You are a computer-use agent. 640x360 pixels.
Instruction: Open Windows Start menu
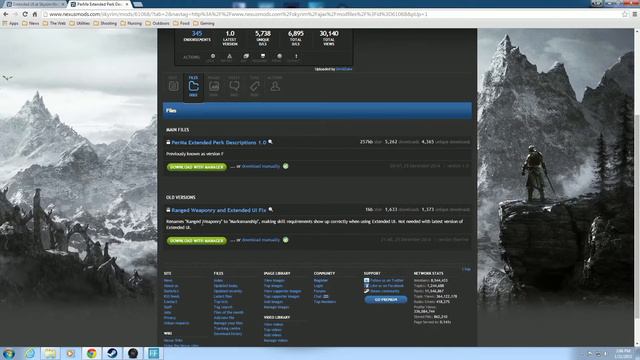click(x=9, y=353)
